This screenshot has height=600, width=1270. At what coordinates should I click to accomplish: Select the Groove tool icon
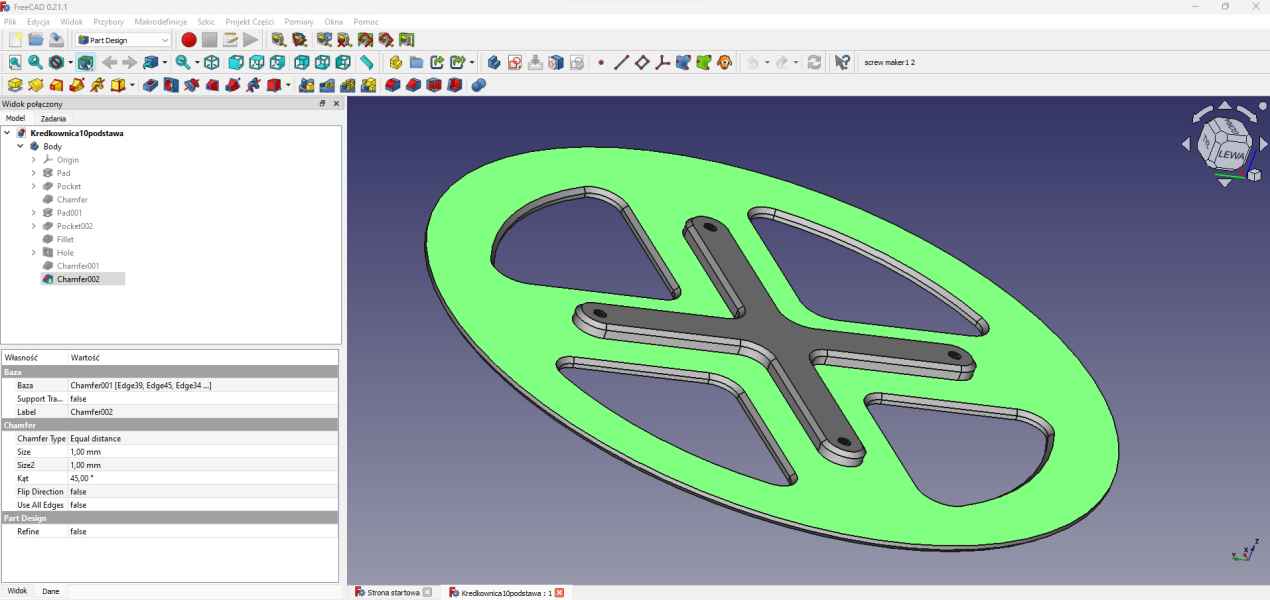[x=192, y=85]
